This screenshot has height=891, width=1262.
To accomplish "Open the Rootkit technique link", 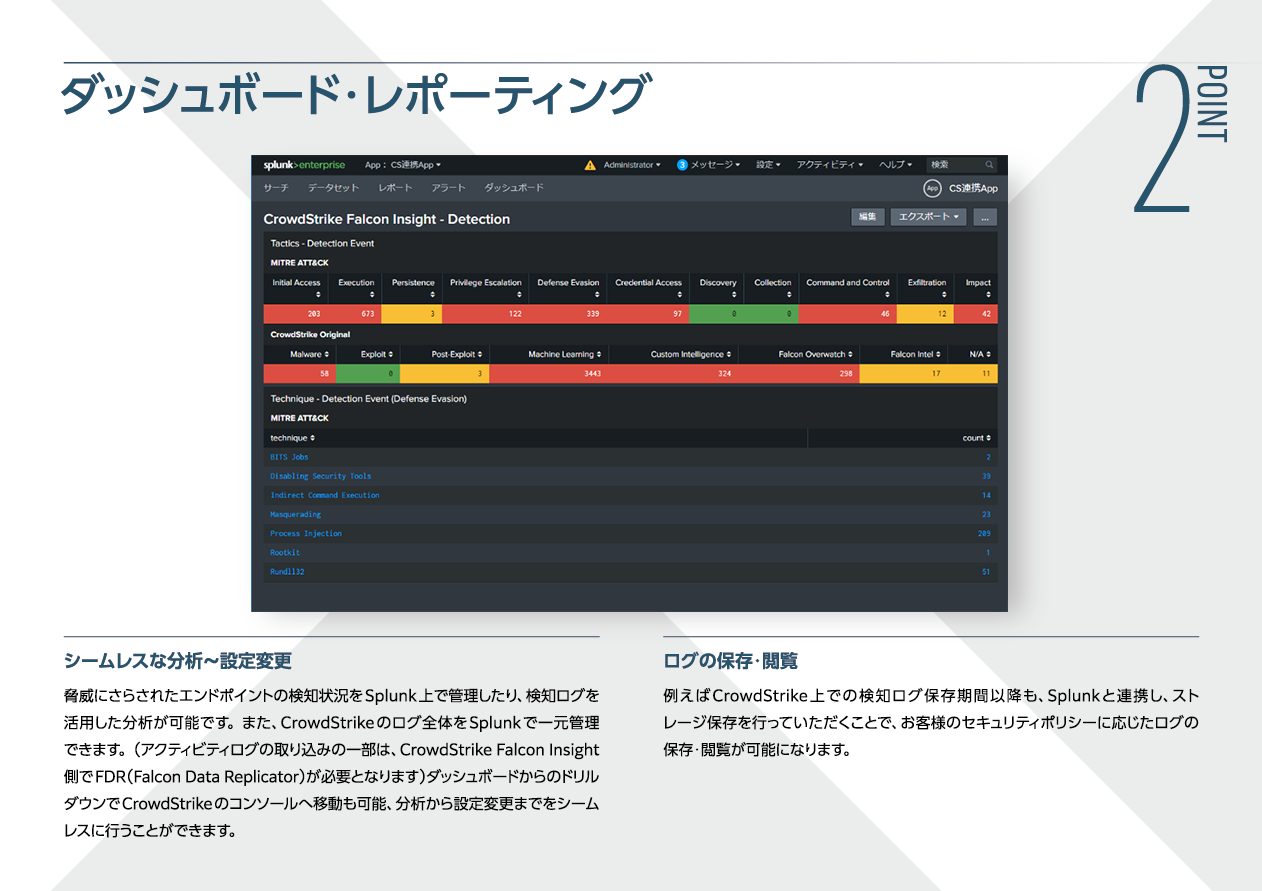I will 285,552.
